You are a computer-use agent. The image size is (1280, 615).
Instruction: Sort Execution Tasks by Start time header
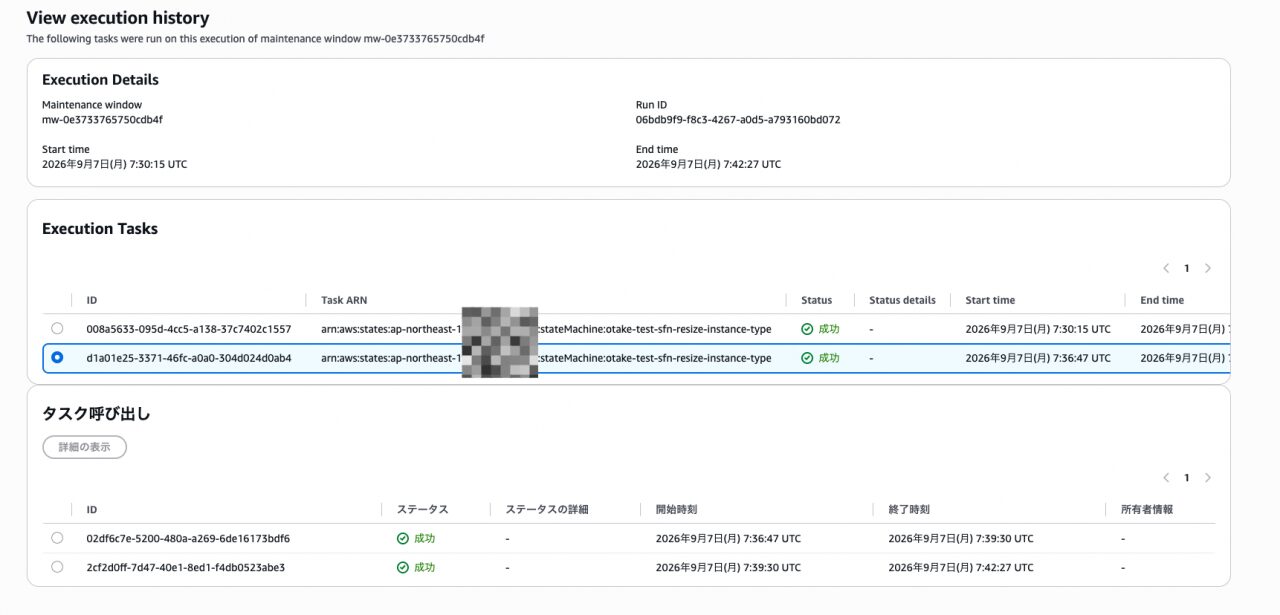[x=990, y=300]
